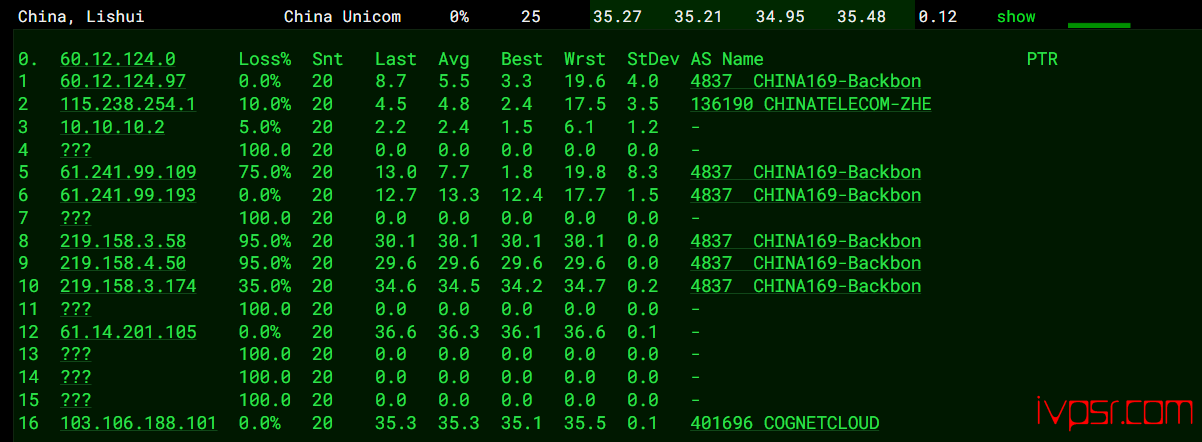1202x442 pixels.
Task: Click the green bar next to show
Action: [x=1098, y=25]
